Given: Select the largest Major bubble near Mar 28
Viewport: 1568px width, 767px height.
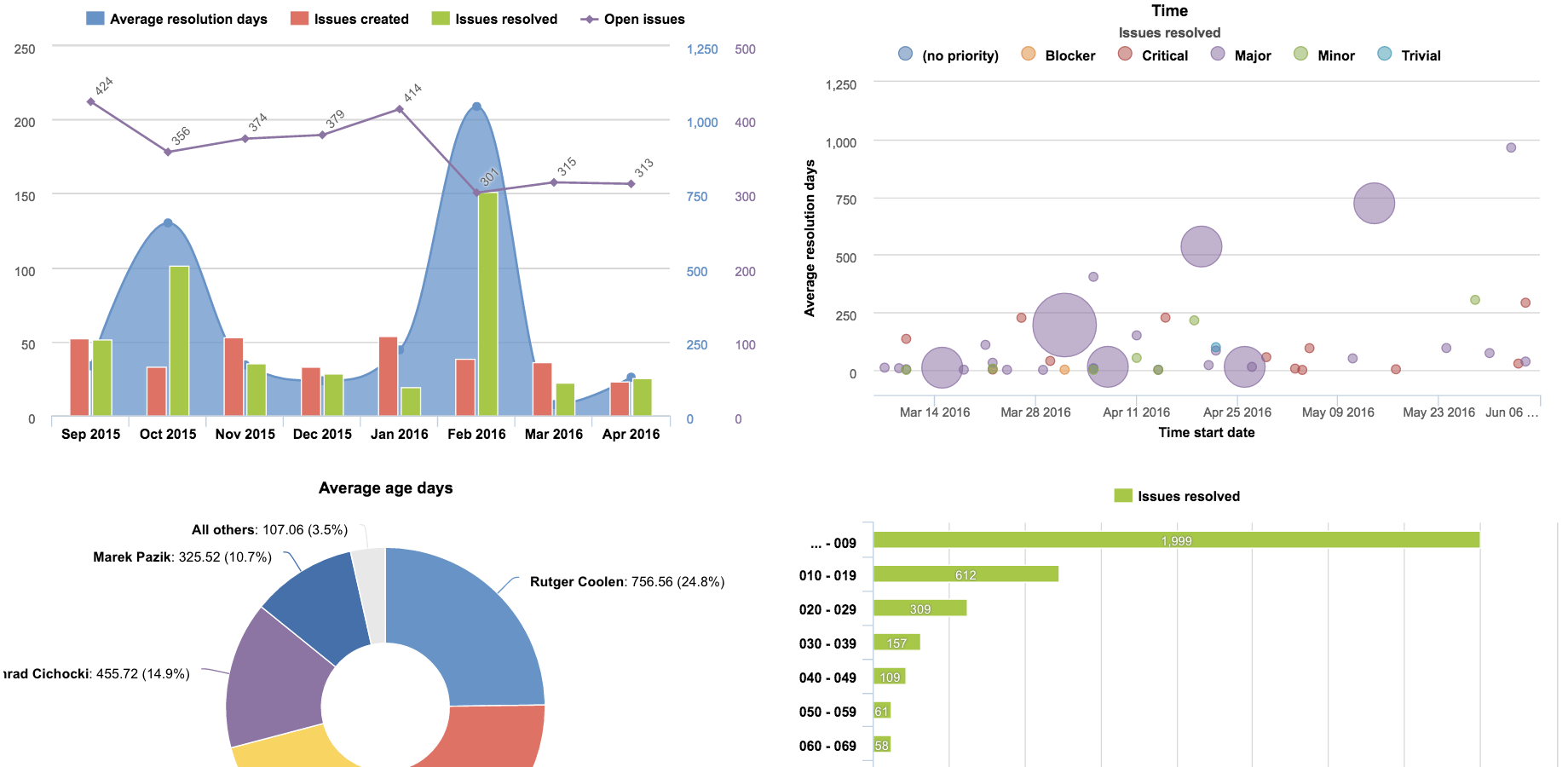Looking at the screenshot, I should (1064, 325).
